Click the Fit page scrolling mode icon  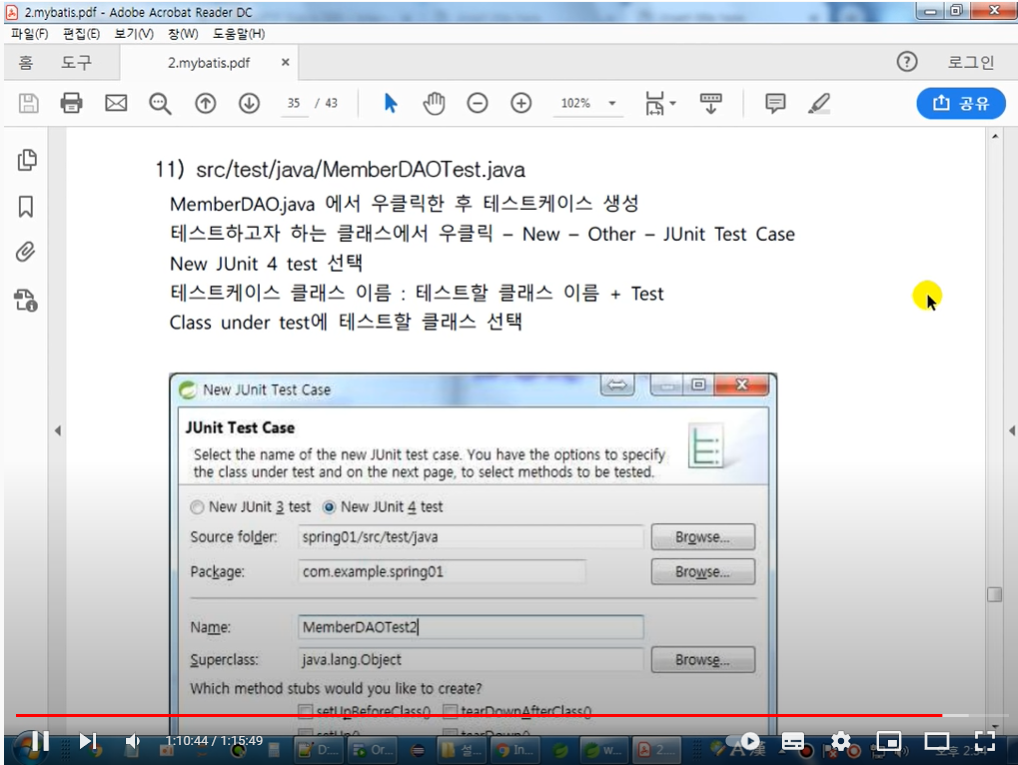(x=659, y=103)
